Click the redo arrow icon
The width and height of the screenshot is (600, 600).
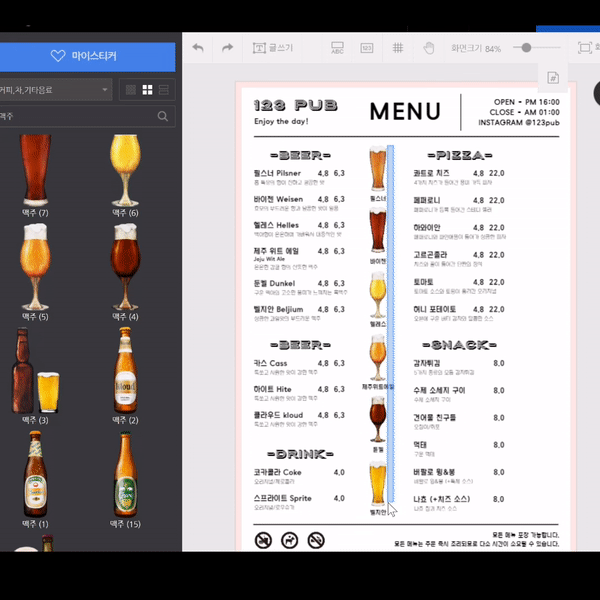(228, 48)
